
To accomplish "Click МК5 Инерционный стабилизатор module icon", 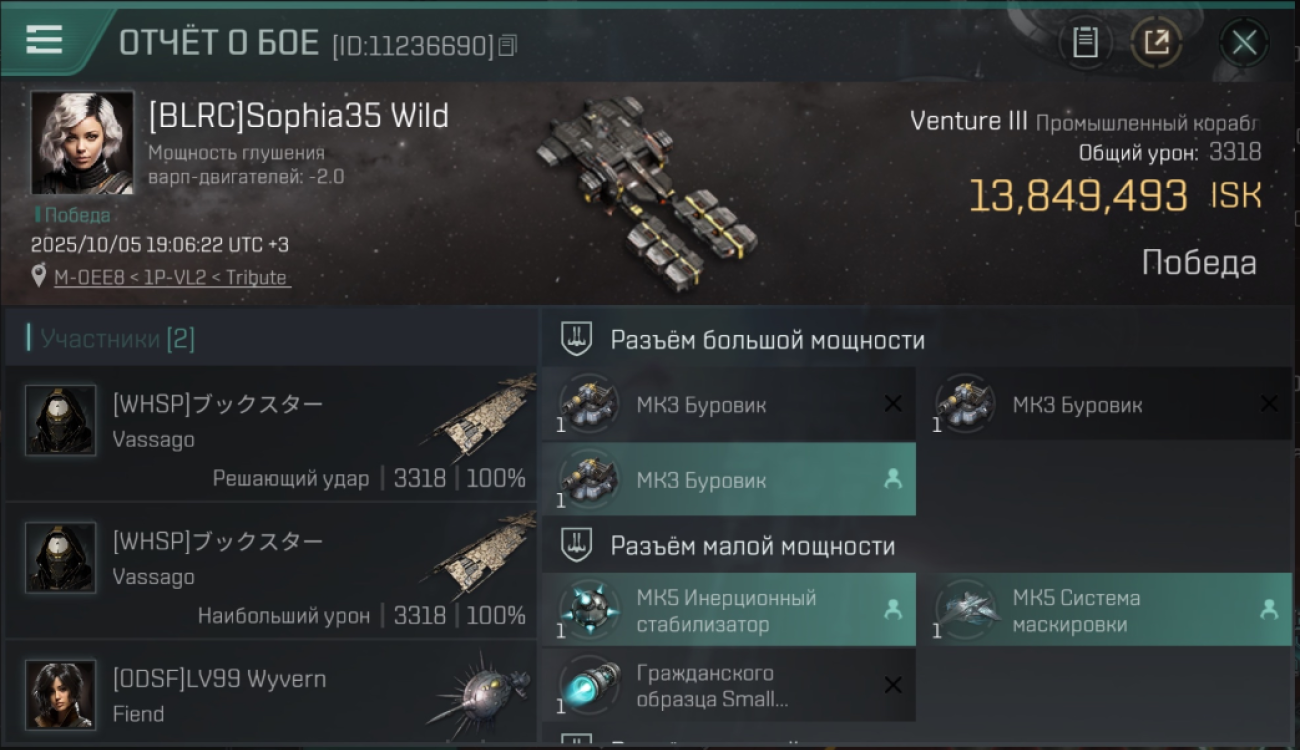I will click(589, 609).
